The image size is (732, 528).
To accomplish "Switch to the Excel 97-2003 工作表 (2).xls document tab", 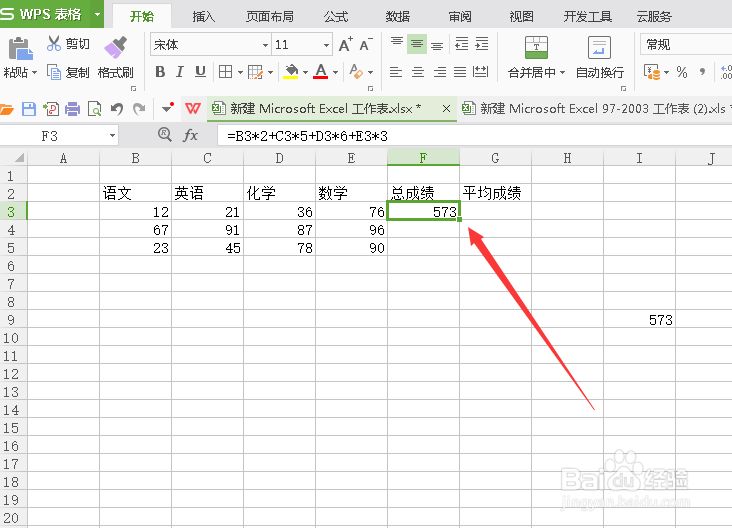I will [595, 109].
